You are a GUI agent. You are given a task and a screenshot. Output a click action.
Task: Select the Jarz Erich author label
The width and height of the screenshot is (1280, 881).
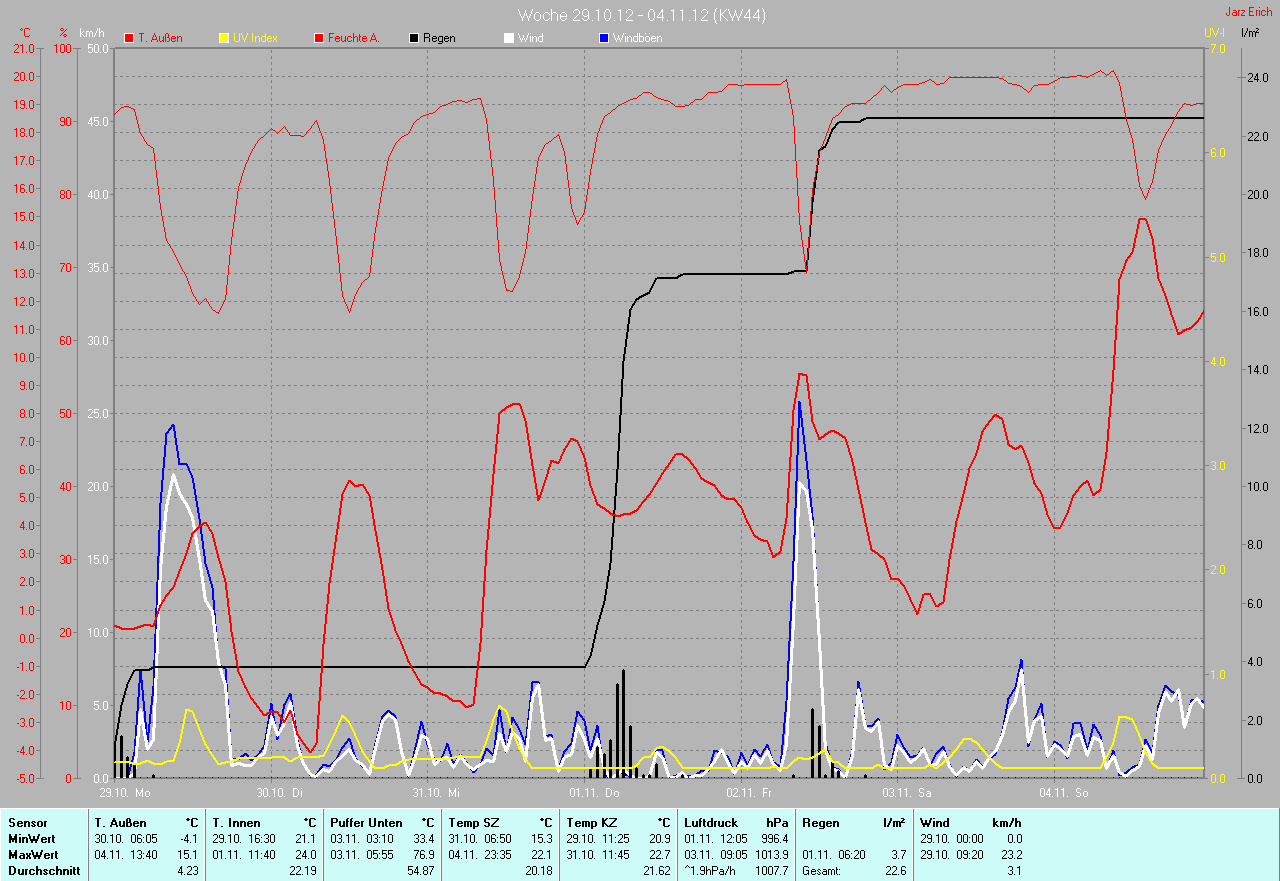click(1249, 12)
